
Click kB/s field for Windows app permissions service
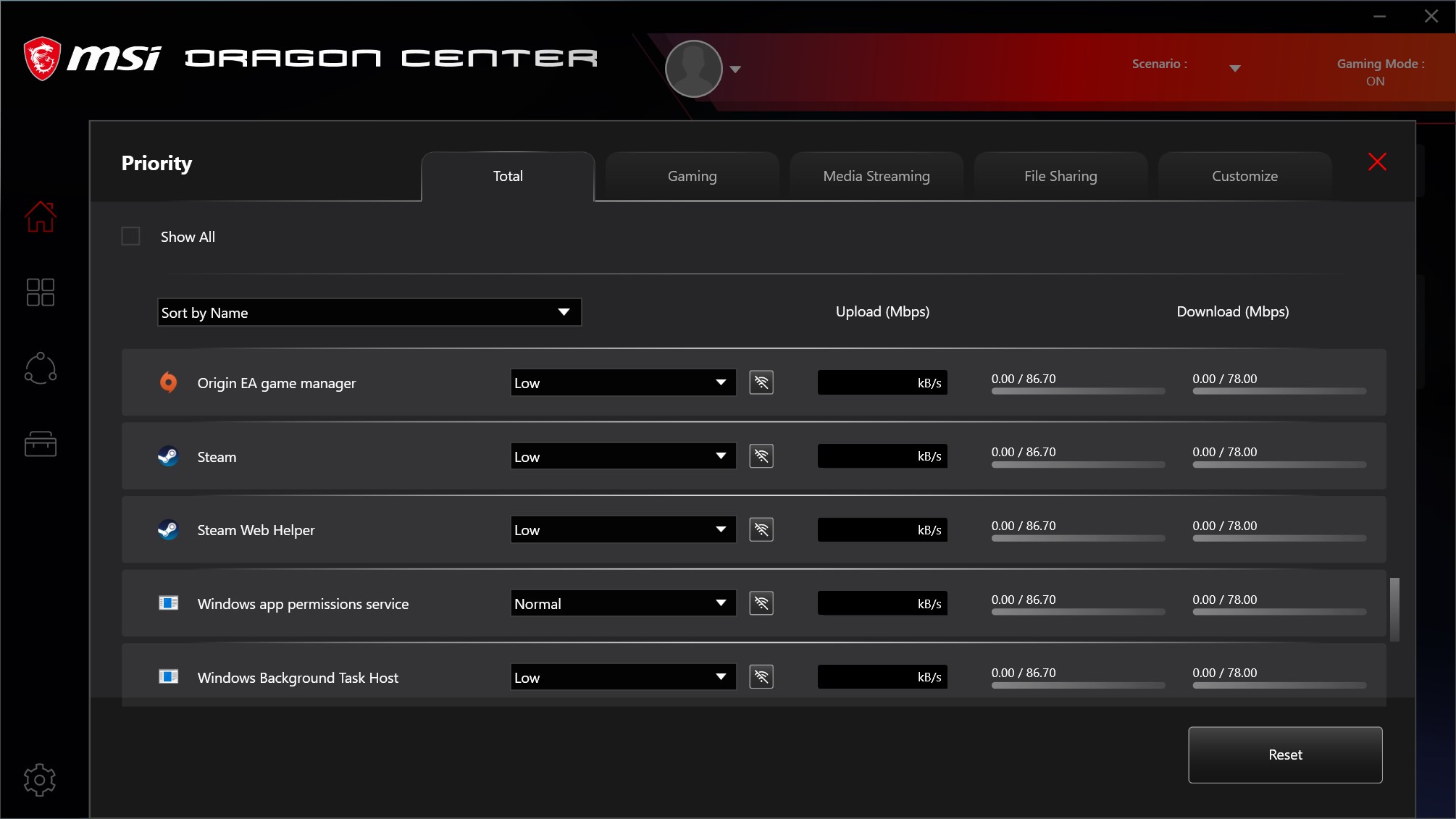[x=882, y=603]
